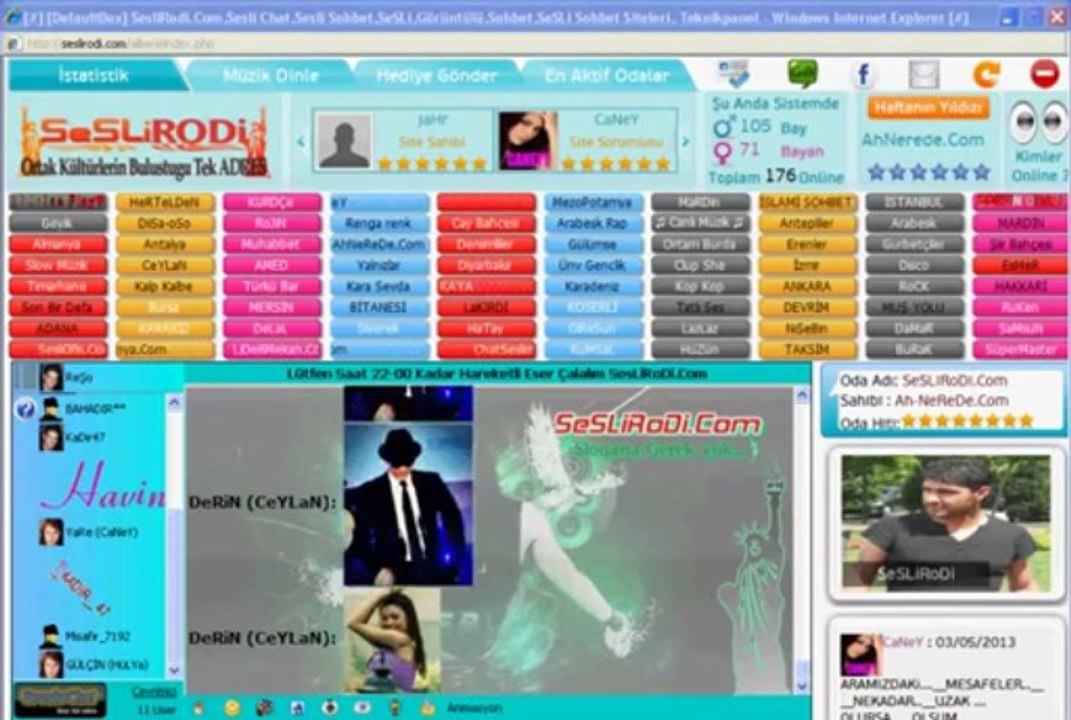Select ReŞo's avatar in user list
Screen dimensions: 1071x720
pyautogui.click(x=51, y=377)
